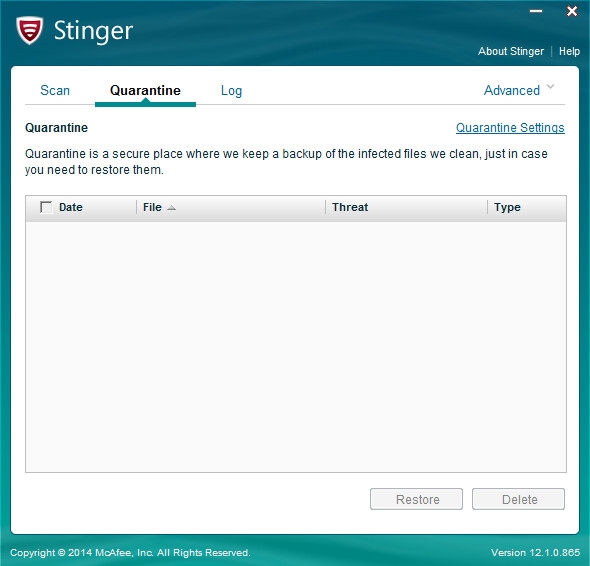The height and width of the screenshot is (566, 590).
Task: Open the Advanced menu
Action: tap(512, 90)
